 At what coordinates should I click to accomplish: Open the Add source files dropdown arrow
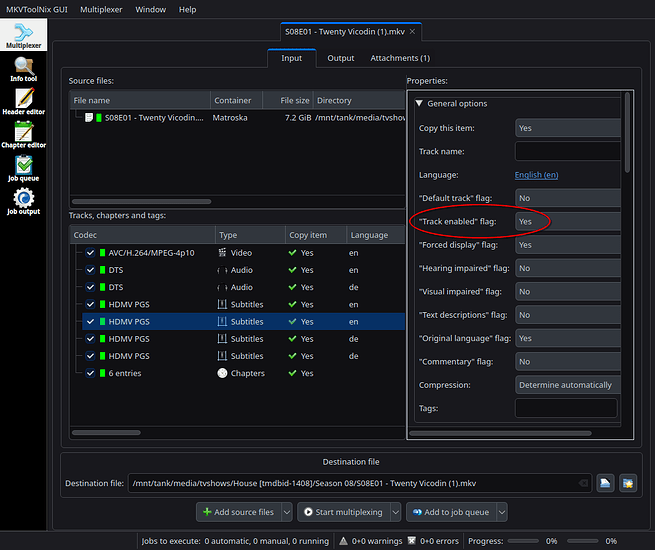(287, 512)
